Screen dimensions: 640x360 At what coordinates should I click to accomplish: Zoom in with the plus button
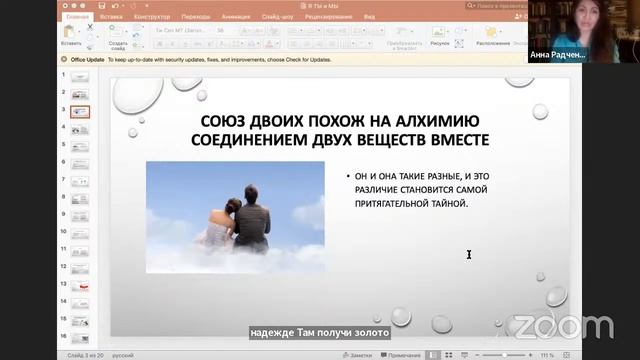(x=530, y=355)
